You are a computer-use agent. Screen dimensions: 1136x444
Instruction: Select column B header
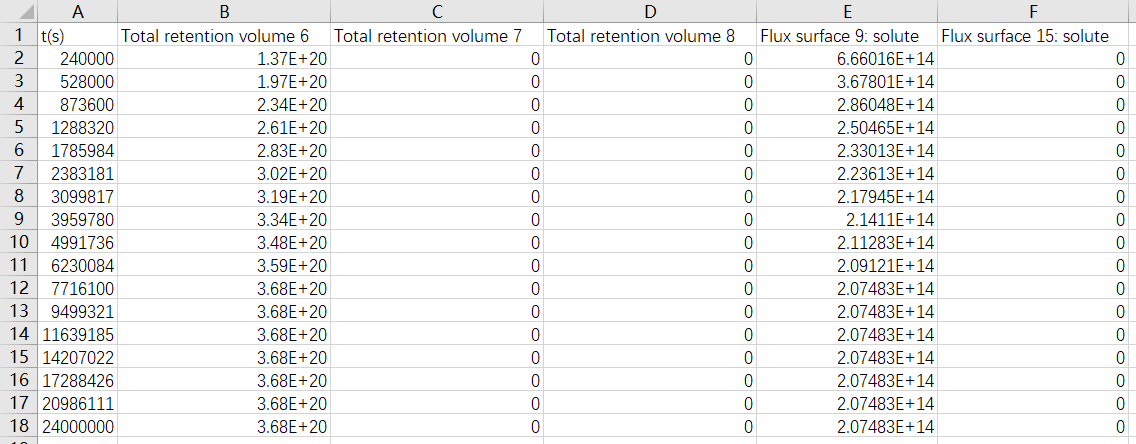(224, 12)
